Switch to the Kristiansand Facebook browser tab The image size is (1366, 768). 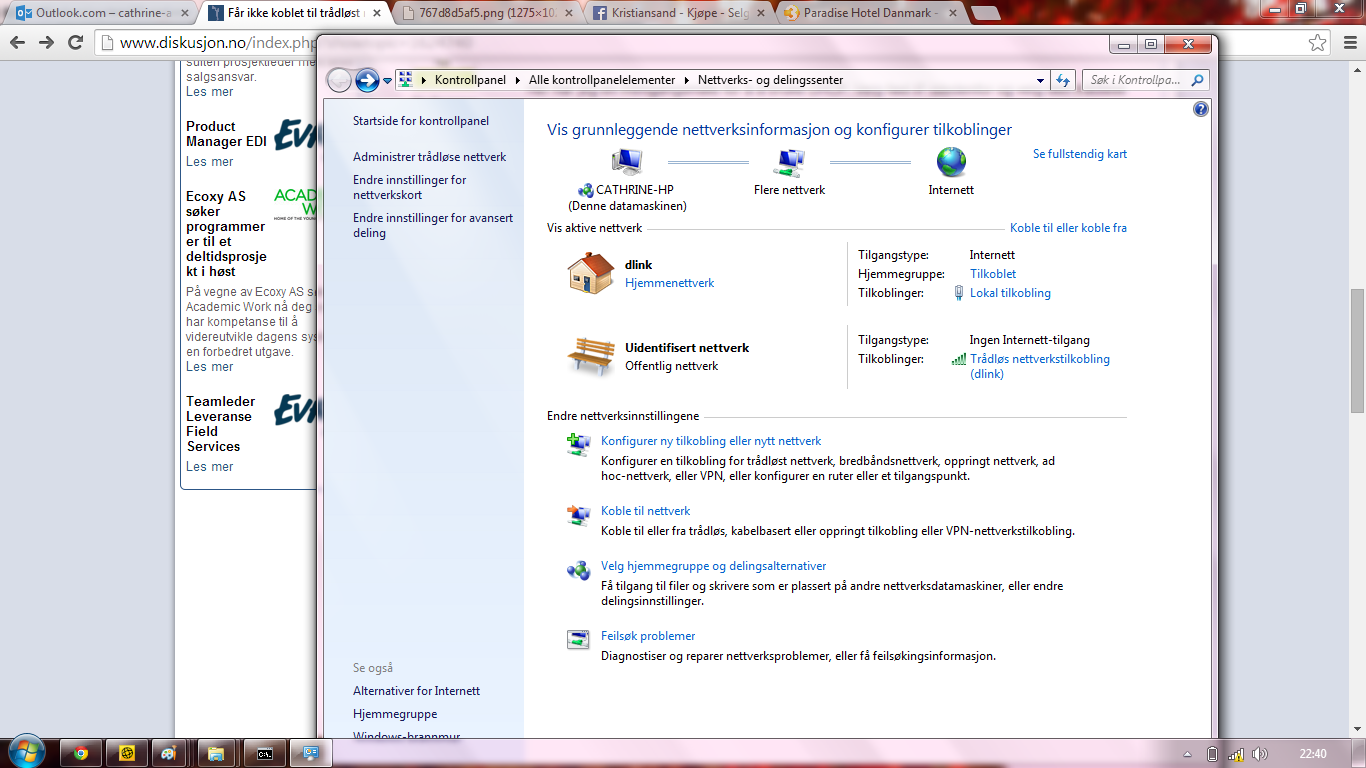(678, 13)
